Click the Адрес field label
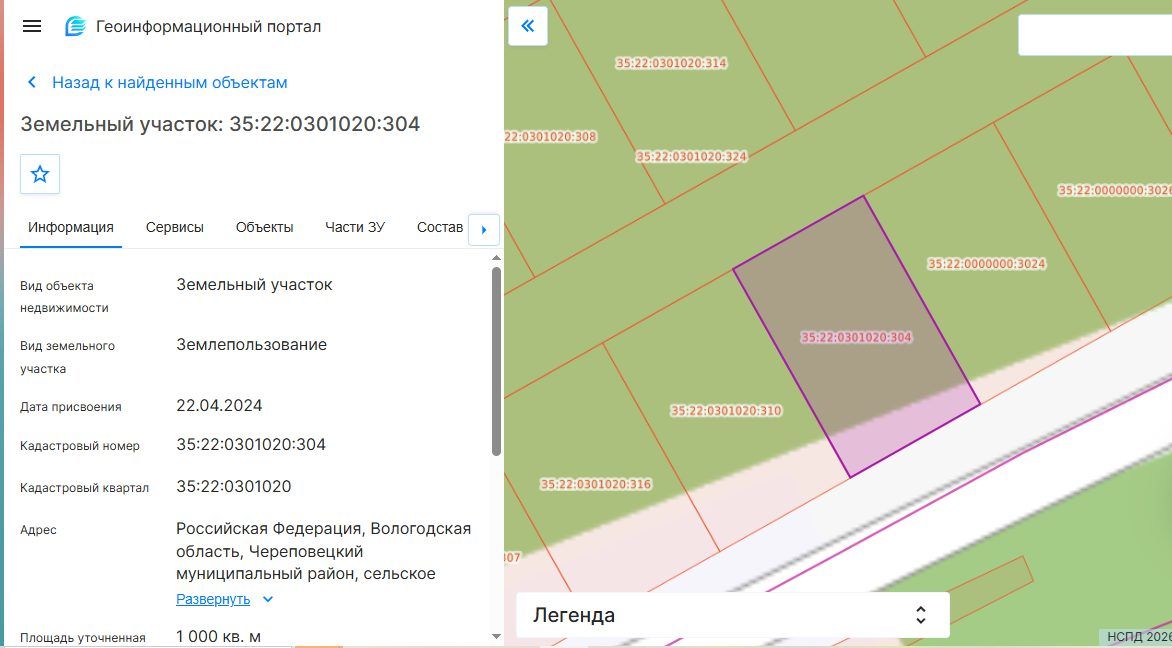This screenshot has height=648, width=1172. coord(38,530)
